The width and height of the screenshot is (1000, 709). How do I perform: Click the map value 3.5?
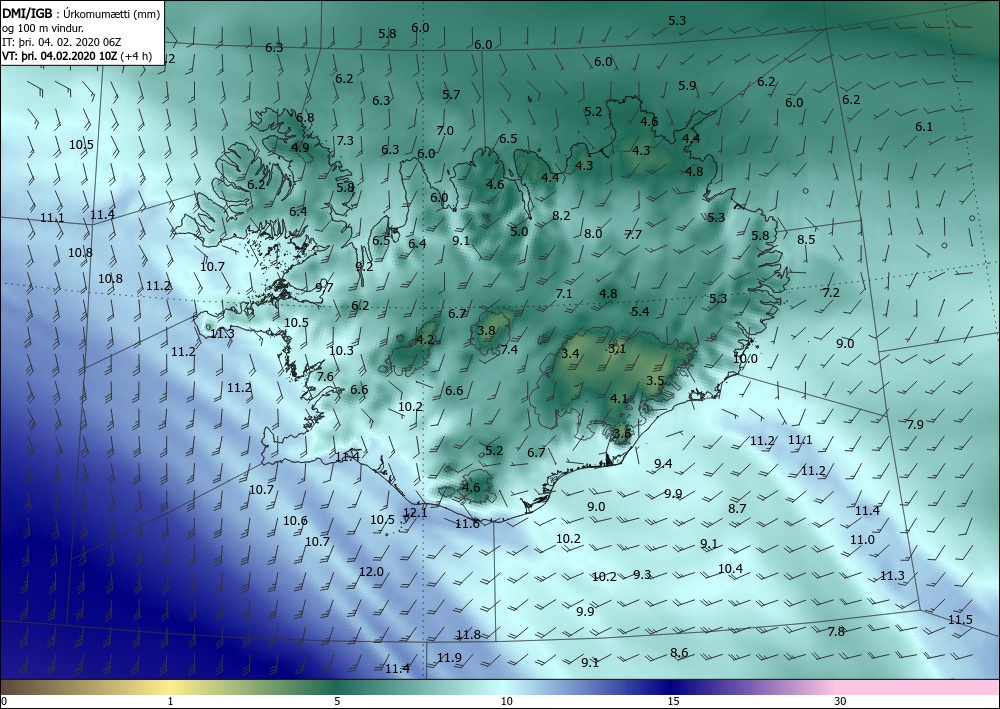[x=656, y=381]
